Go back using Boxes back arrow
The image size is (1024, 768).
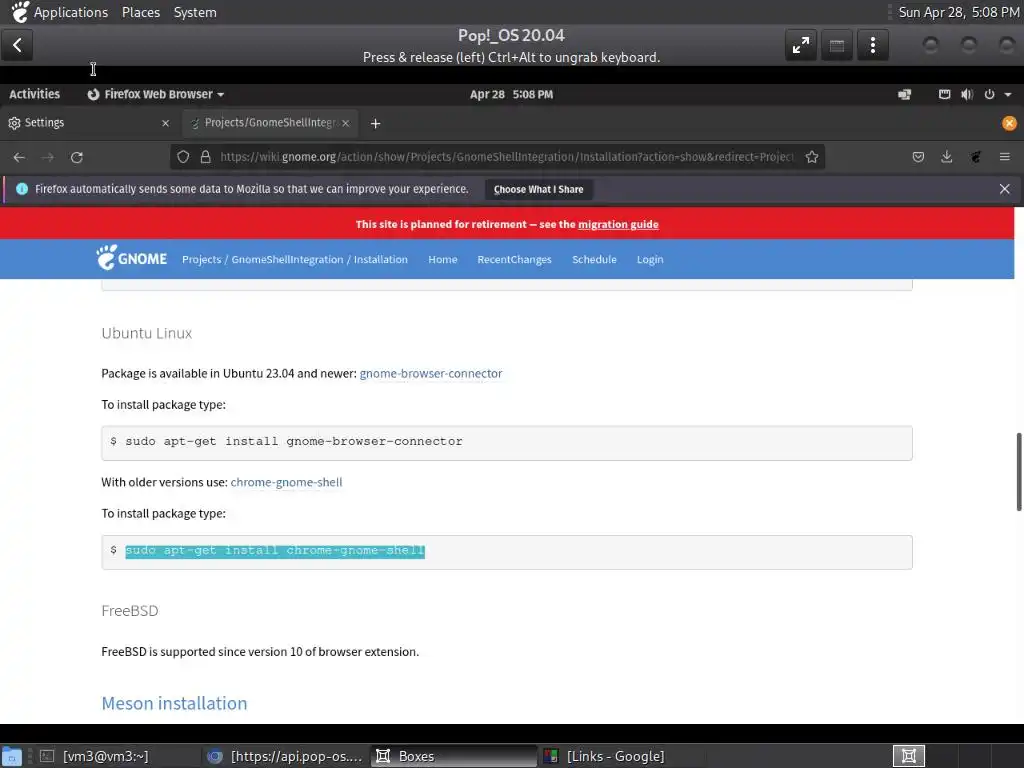point(18,45)
